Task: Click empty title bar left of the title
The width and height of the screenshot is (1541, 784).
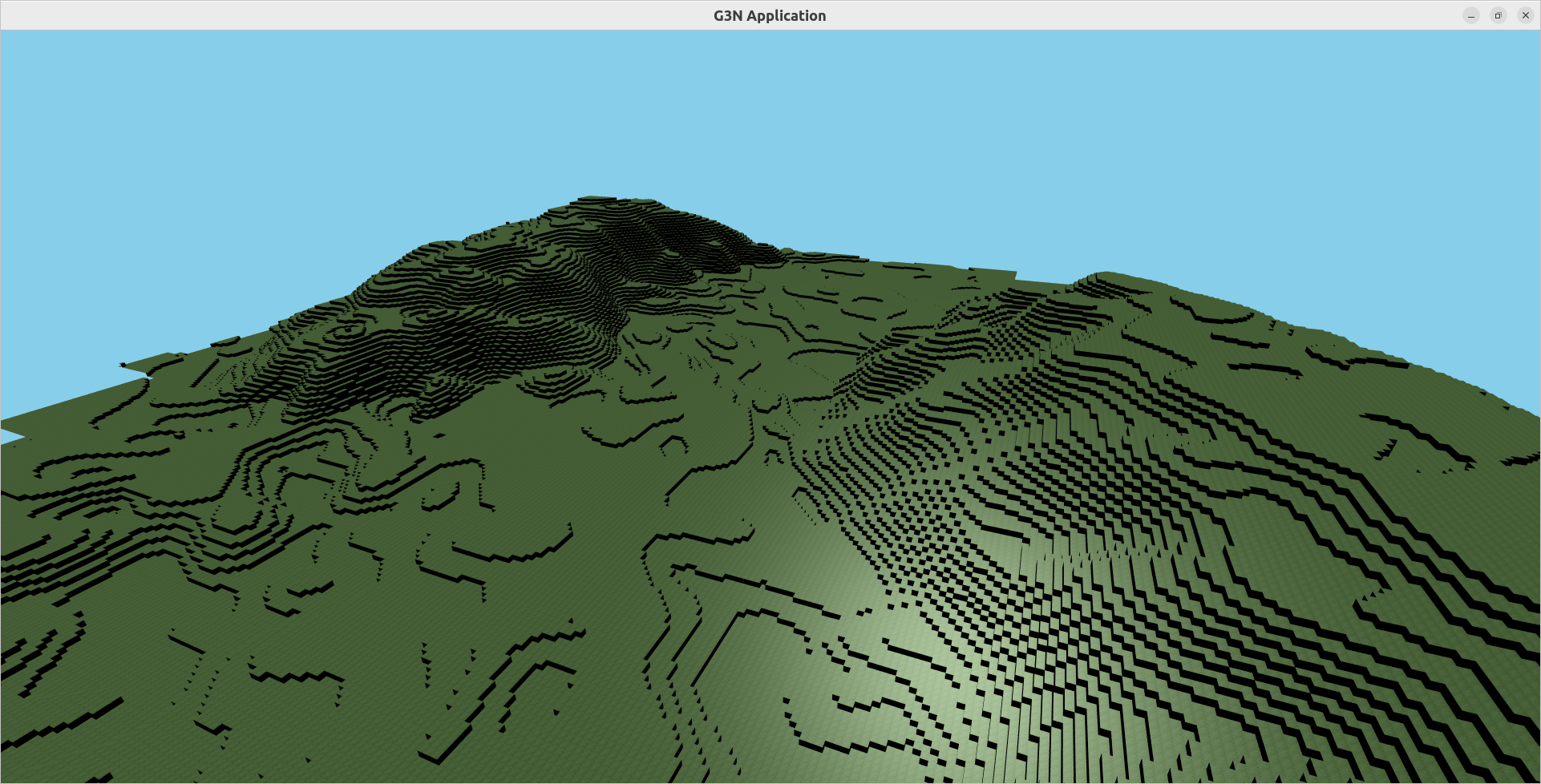Action: pyautogui.click(x=321, y=16)
